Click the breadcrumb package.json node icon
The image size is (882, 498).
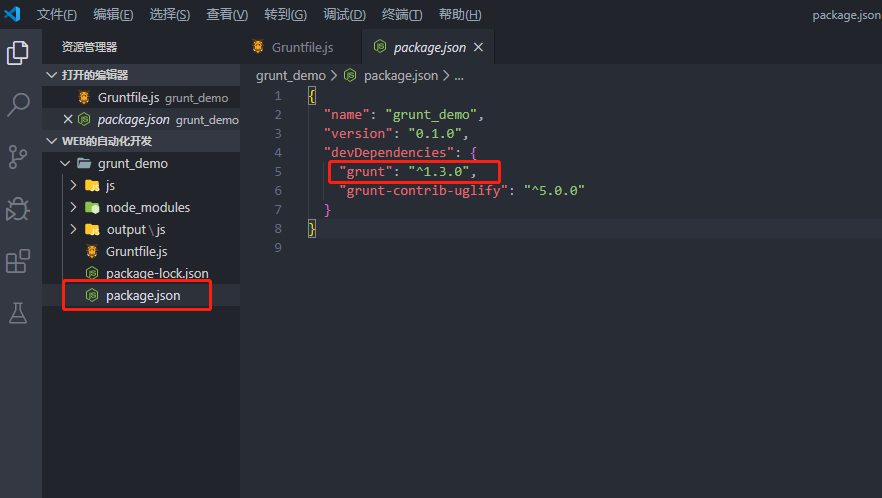tap(350, 75)
